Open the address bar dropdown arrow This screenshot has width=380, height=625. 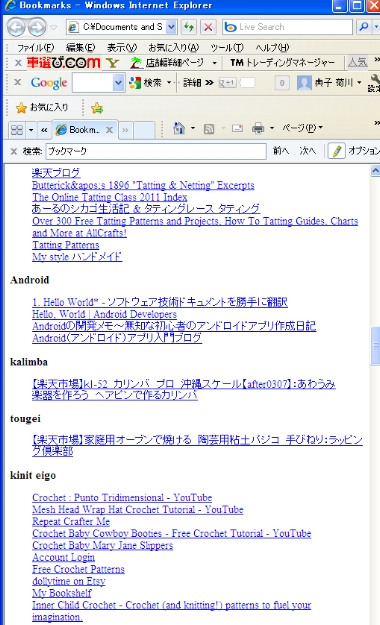[x=171, y=27]
